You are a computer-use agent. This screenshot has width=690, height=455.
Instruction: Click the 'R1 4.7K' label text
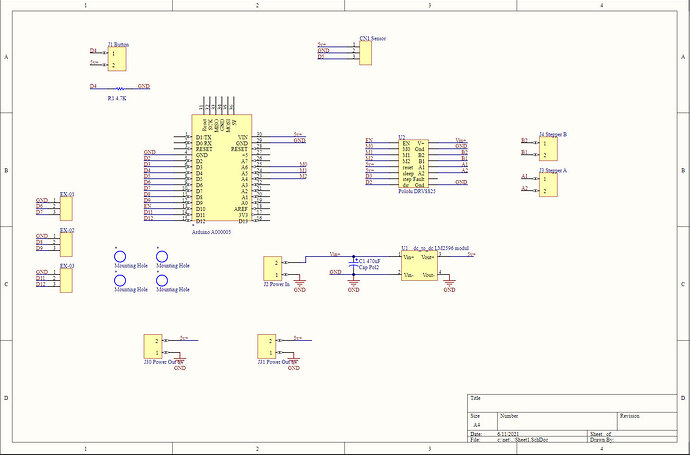(x=117, y=99)
